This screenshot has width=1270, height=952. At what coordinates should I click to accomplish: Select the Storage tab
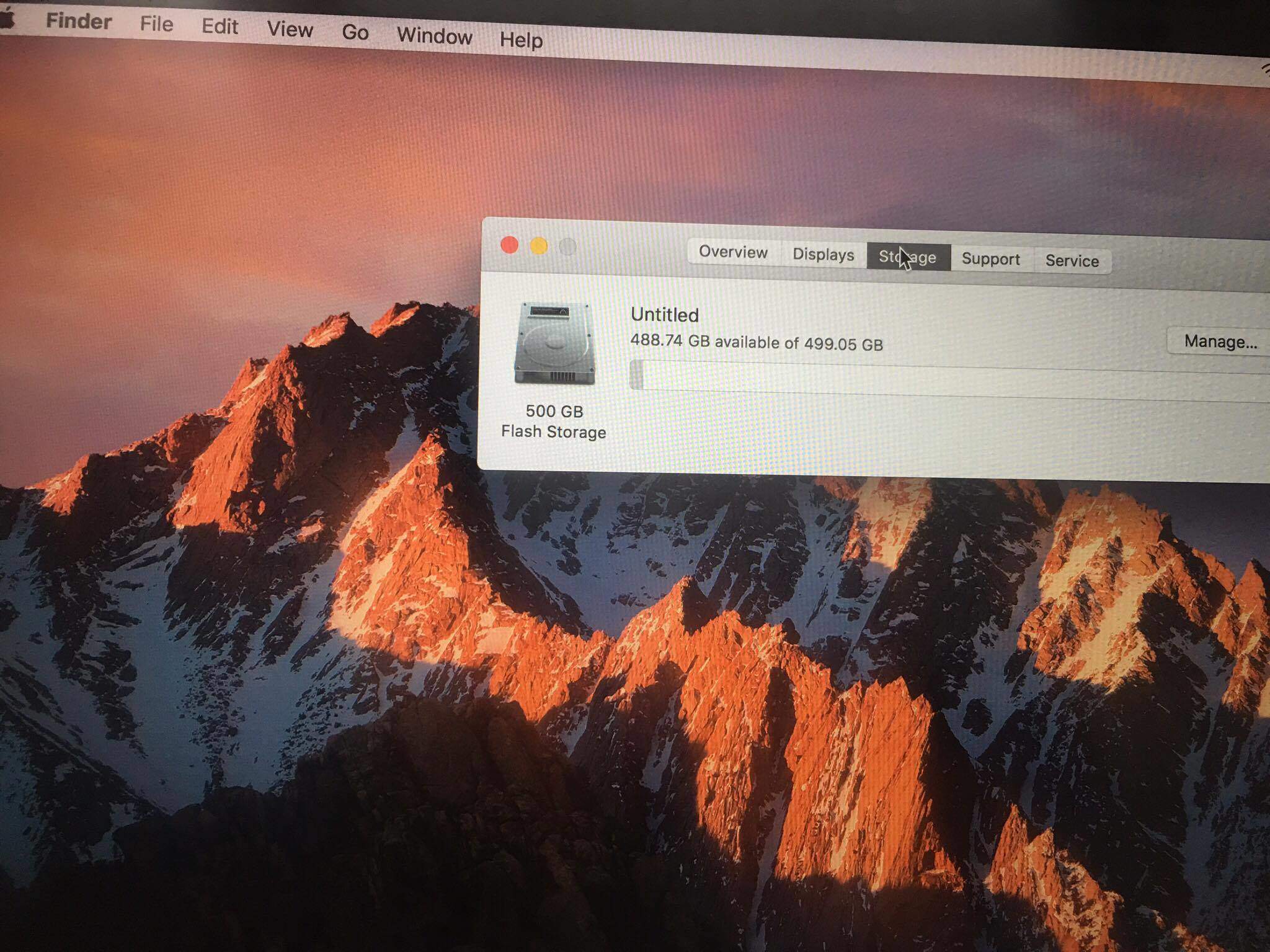point(908,257)
